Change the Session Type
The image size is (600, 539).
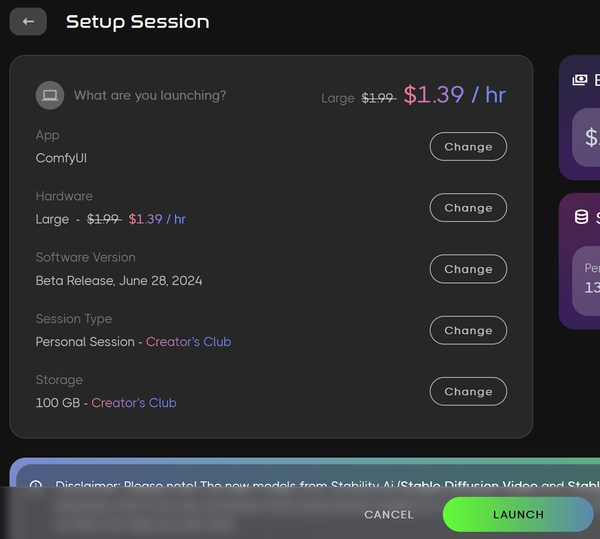[468, 330]
